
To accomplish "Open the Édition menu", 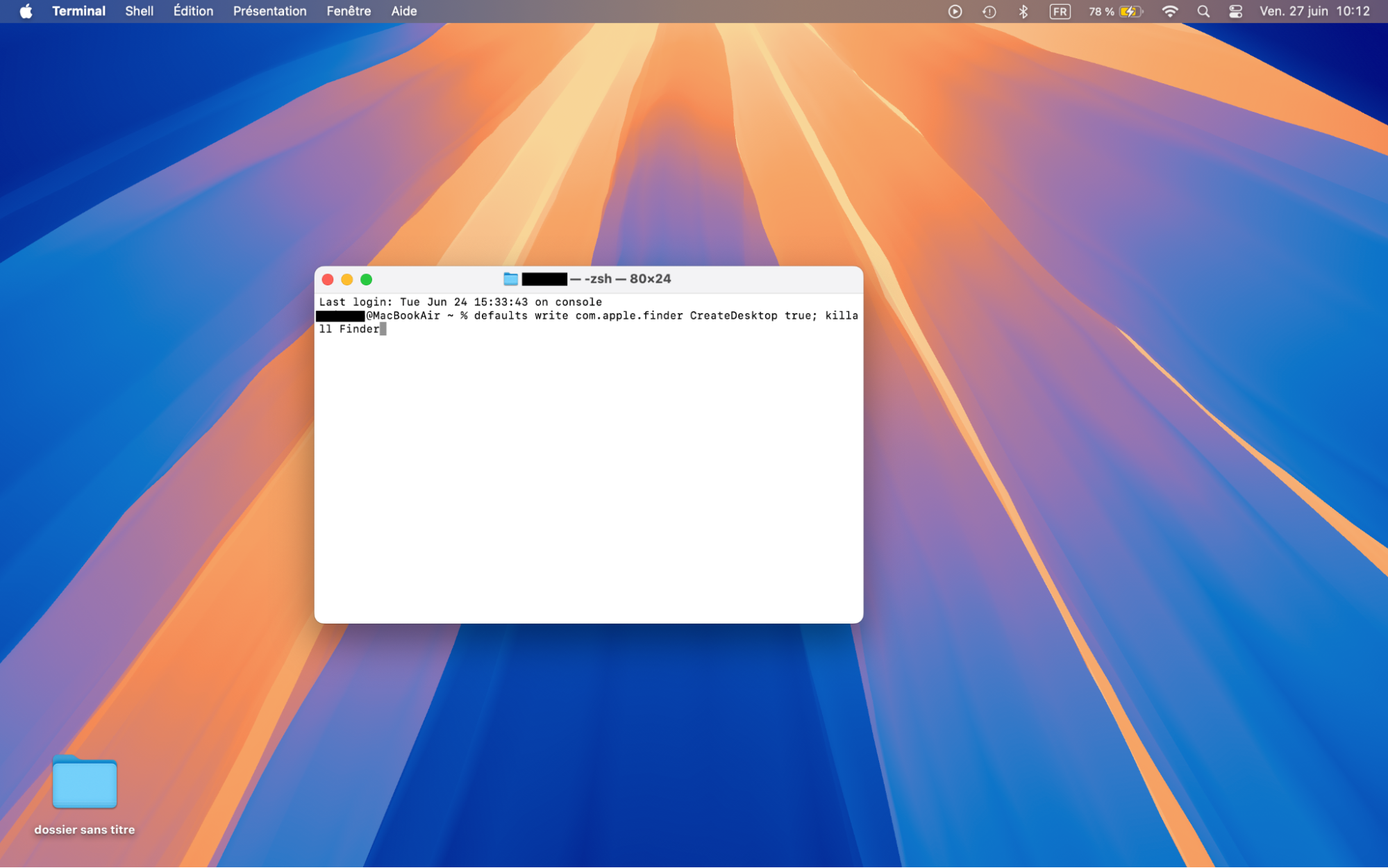I will tap(193, 11).
